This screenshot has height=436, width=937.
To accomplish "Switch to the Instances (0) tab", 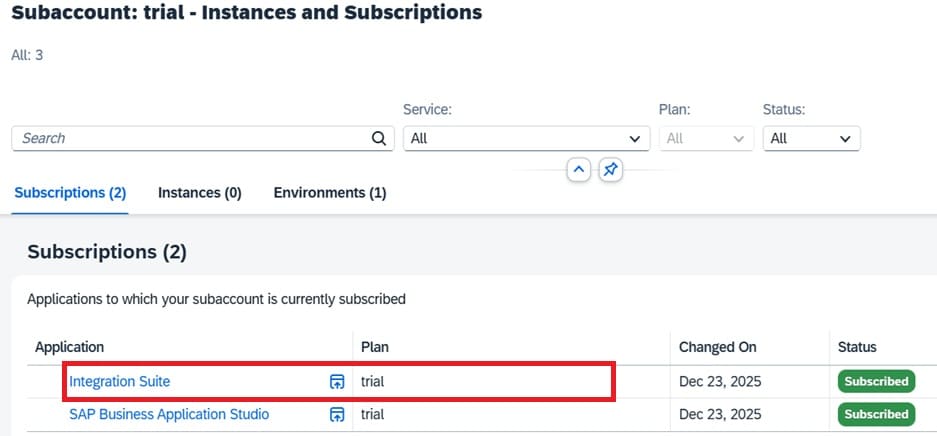I will [x=200, y=193].
